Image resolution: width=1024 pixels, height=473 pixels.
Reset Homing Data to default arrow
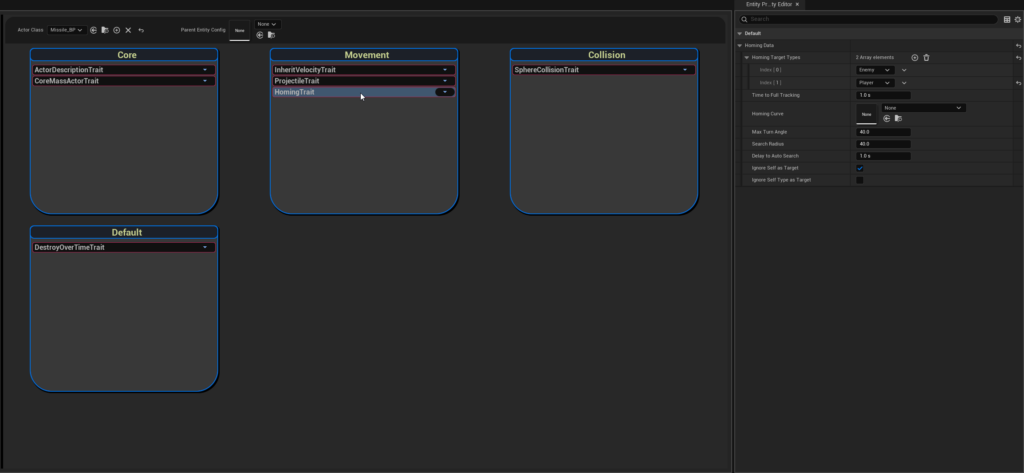(x=1017, y=46)
